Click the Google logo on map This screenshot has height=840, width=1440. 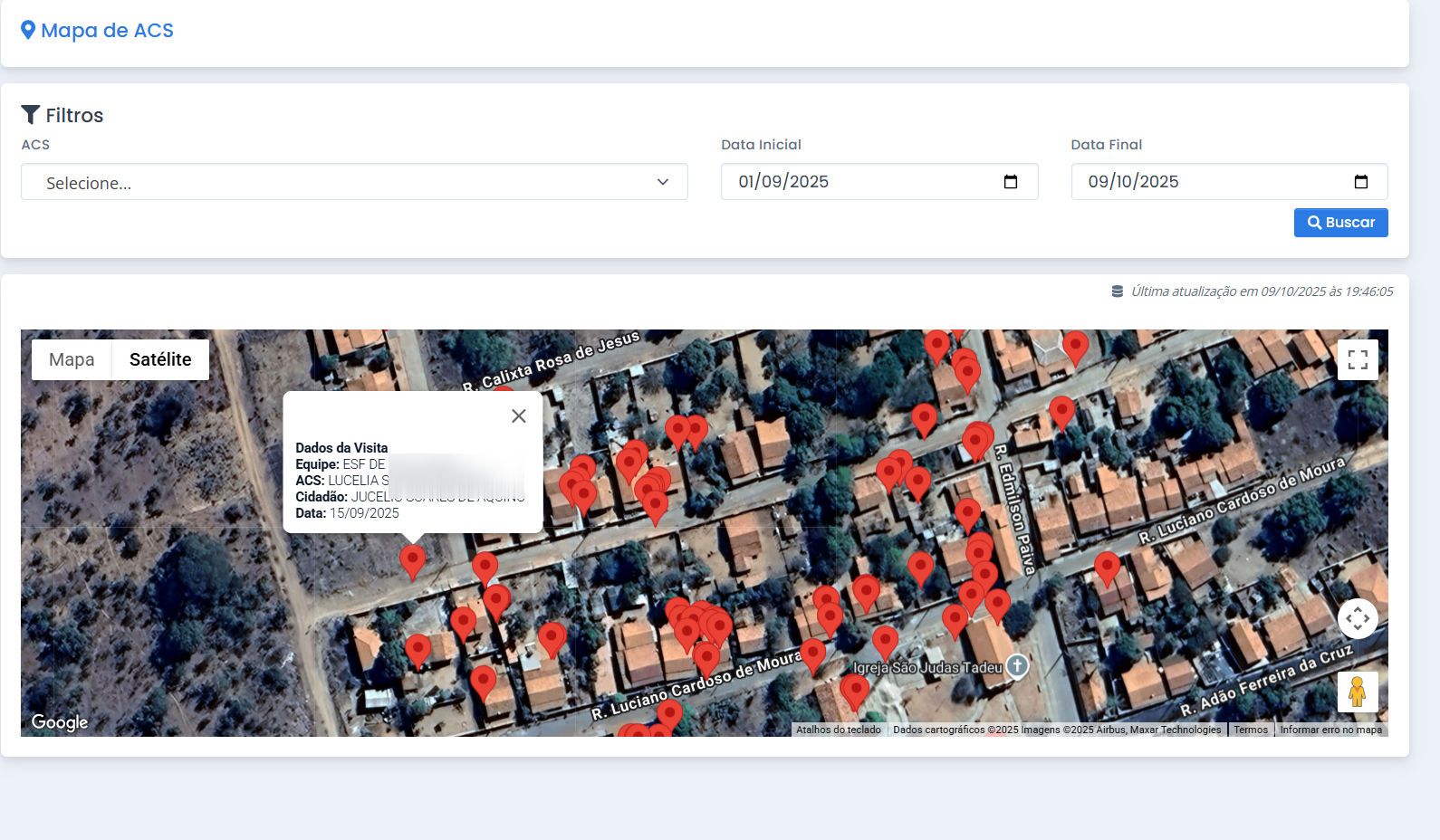[x=60, y=721]
